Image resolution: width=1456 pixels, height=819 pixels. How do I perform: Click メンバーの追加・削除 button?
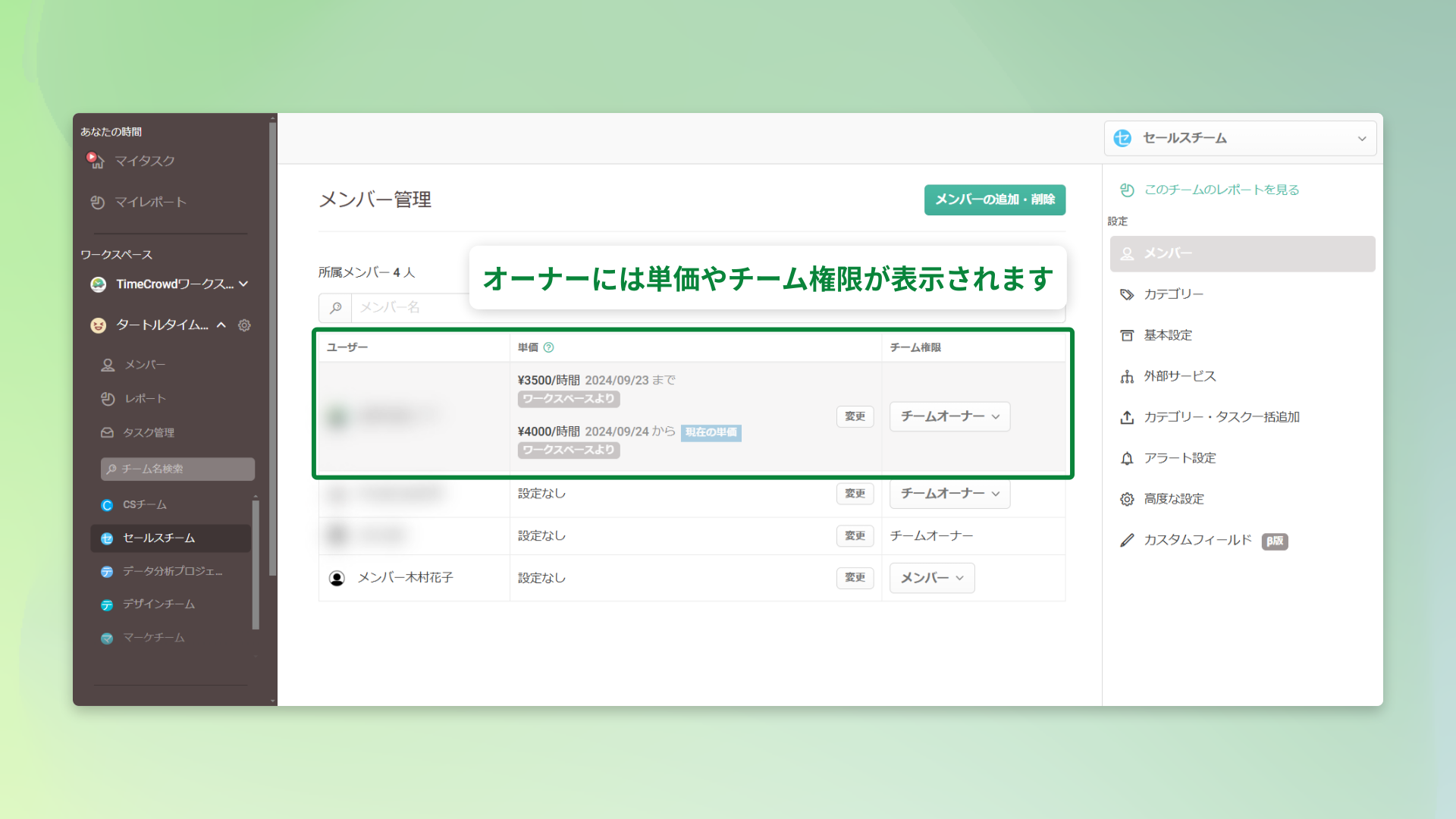tap(994, 199)
